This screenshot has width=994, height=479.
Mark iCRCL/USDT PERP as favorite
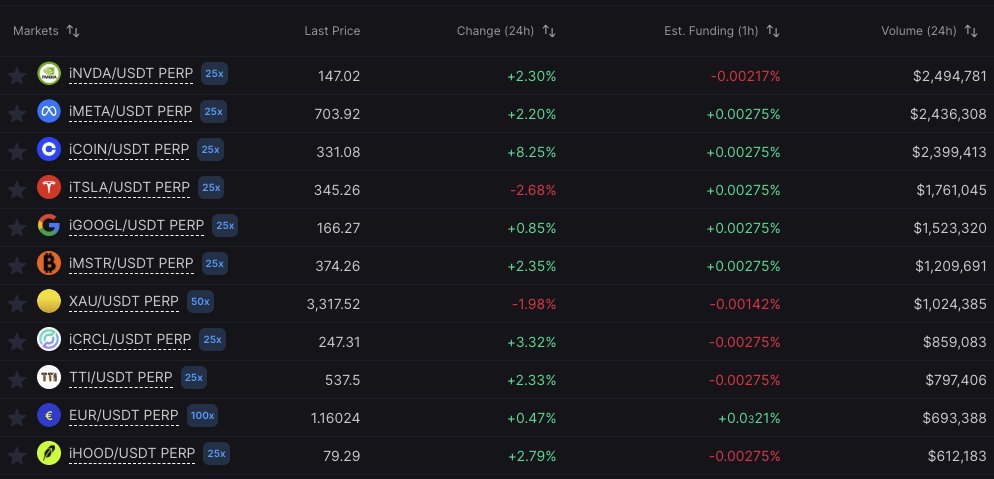click(16, 342)
